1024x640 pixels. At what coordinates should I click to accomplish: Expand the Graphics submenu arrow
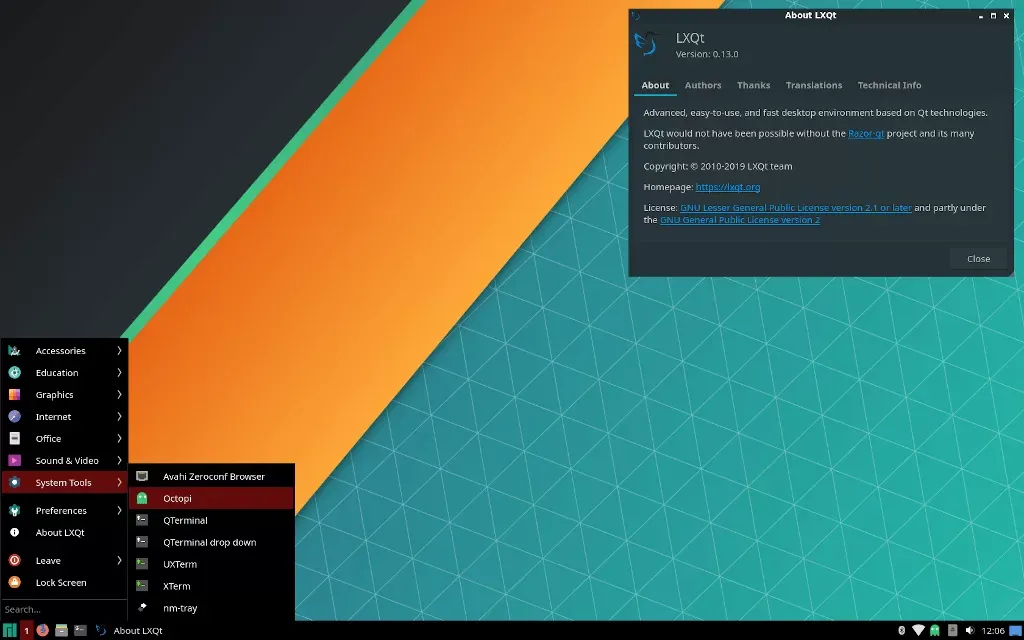point(120,394)
